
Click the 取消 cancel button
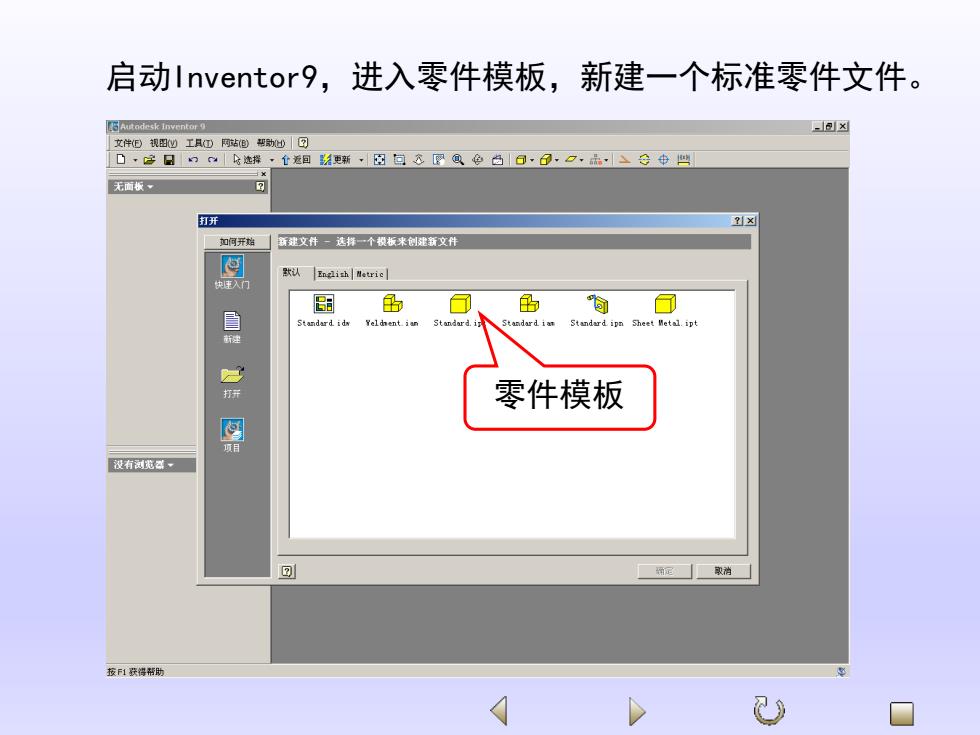(x=723, y=571)
